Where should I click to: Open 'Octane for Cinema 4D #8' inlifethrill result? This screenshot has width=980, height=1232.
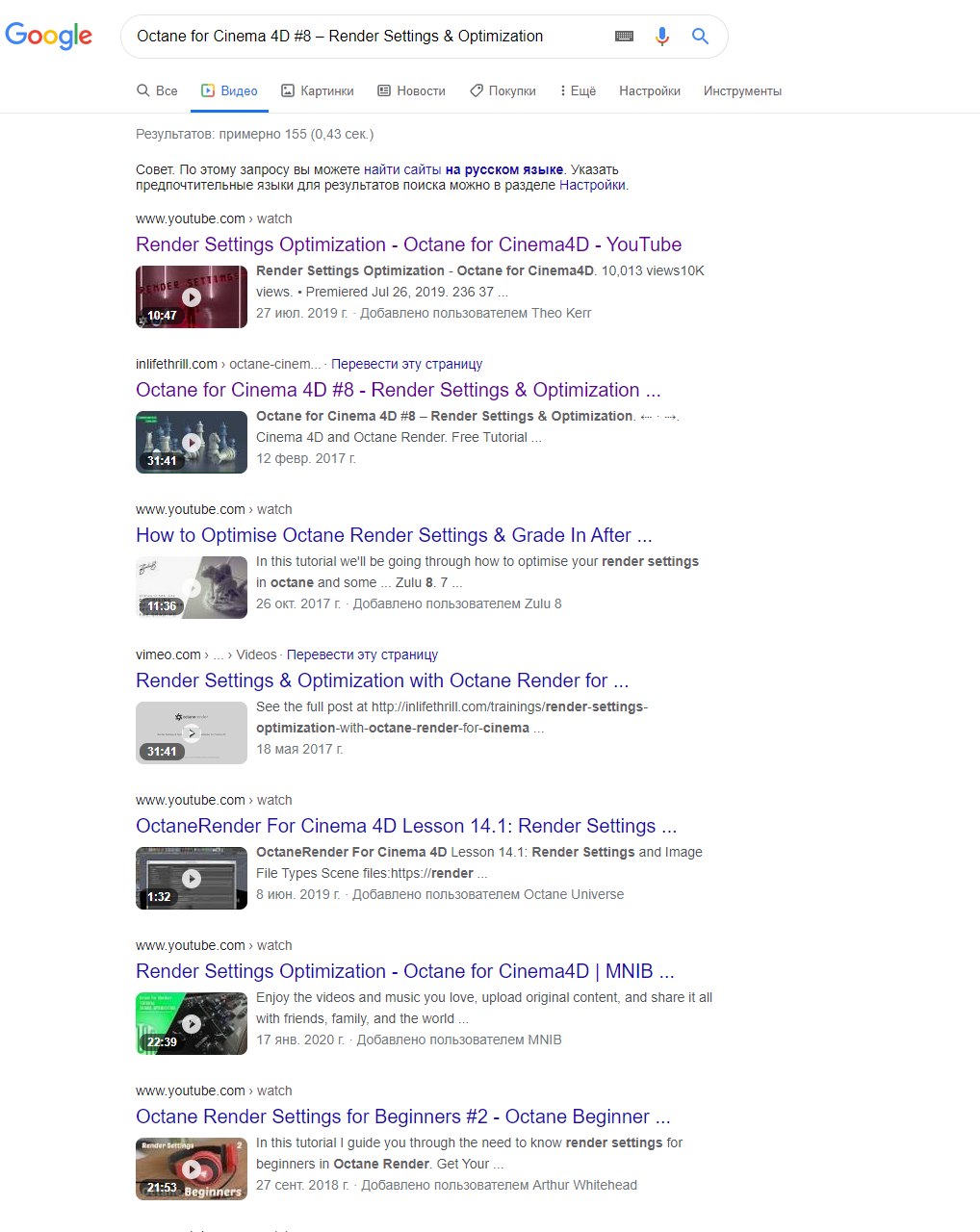click(398, 390)
